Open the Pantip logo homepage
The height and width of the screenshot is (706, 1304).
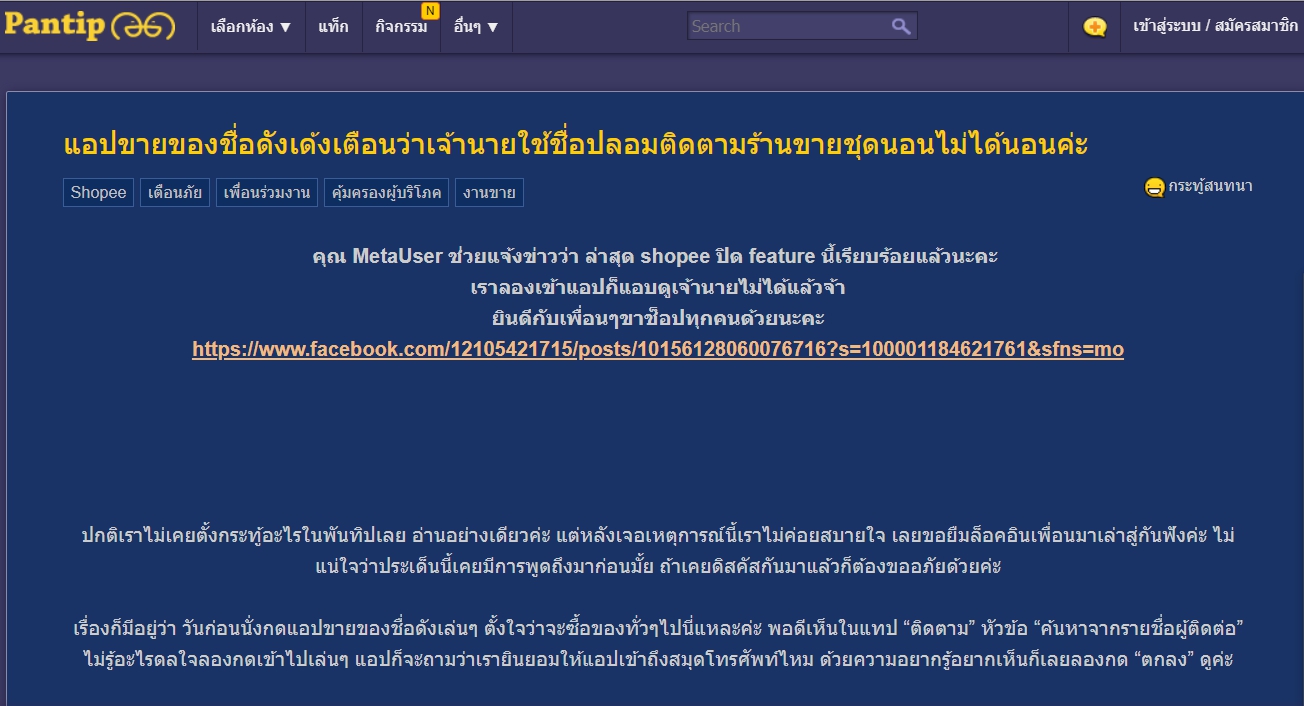pos(90,26)
